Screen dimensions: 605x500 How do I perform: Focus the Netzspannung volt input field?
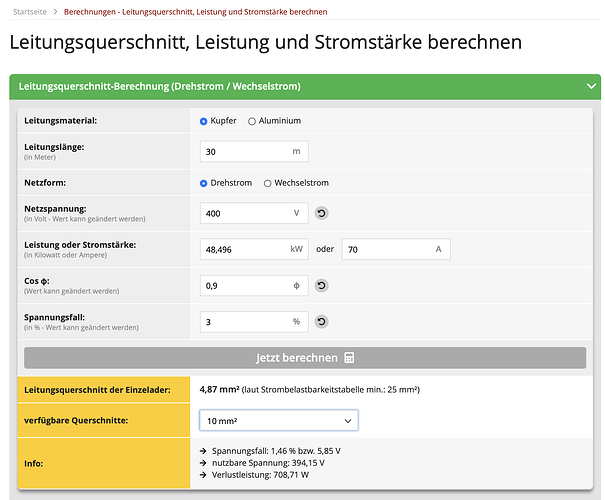pos(254,213)
